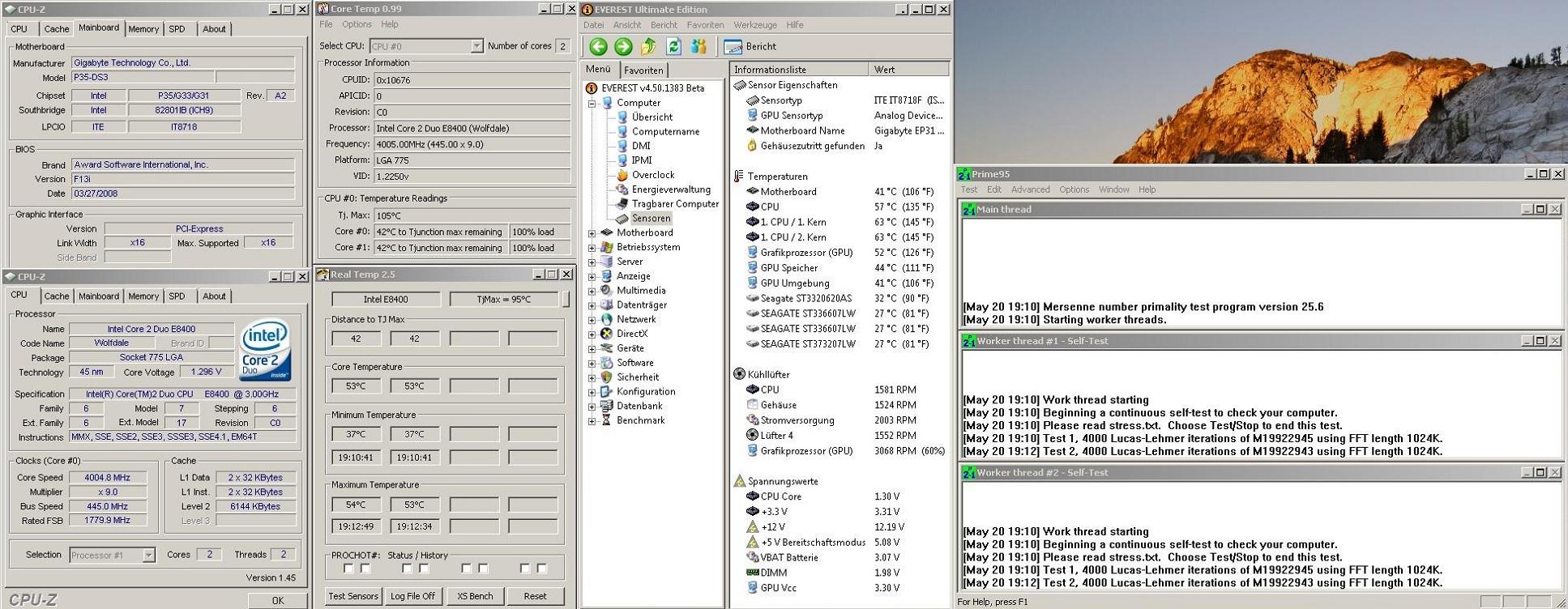Toggle the rightmost PROCHOT# status checkbox
This screenshot has width=1568, height=609.
coord(542,569)
